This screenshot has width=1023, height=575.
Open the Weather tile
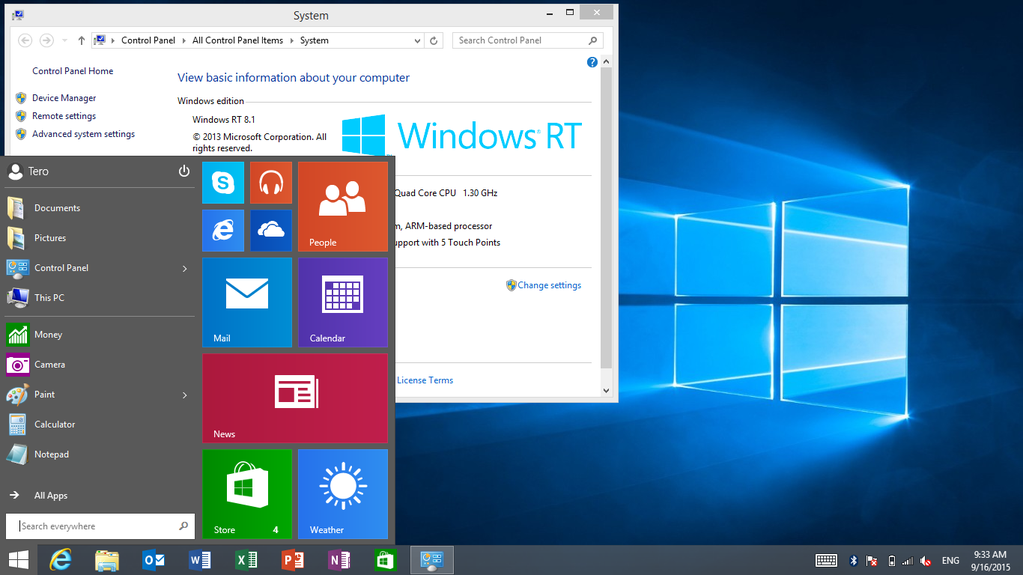[343, 494]
